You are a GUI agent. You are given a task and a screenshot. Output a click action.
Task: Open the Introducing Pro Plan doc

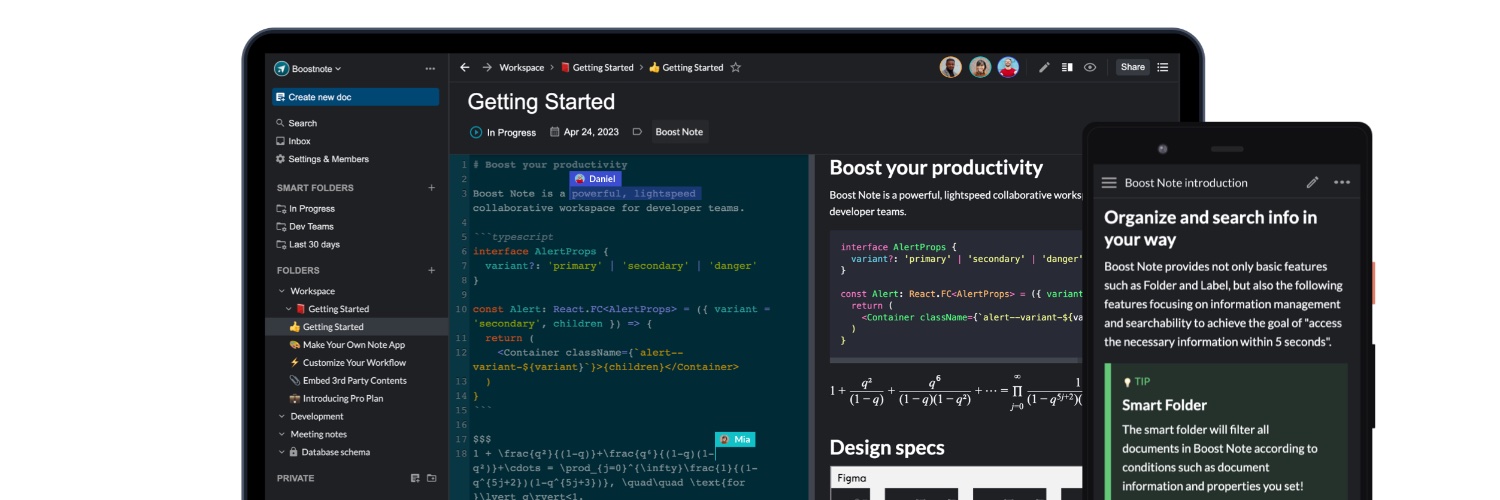pos(336,399)
